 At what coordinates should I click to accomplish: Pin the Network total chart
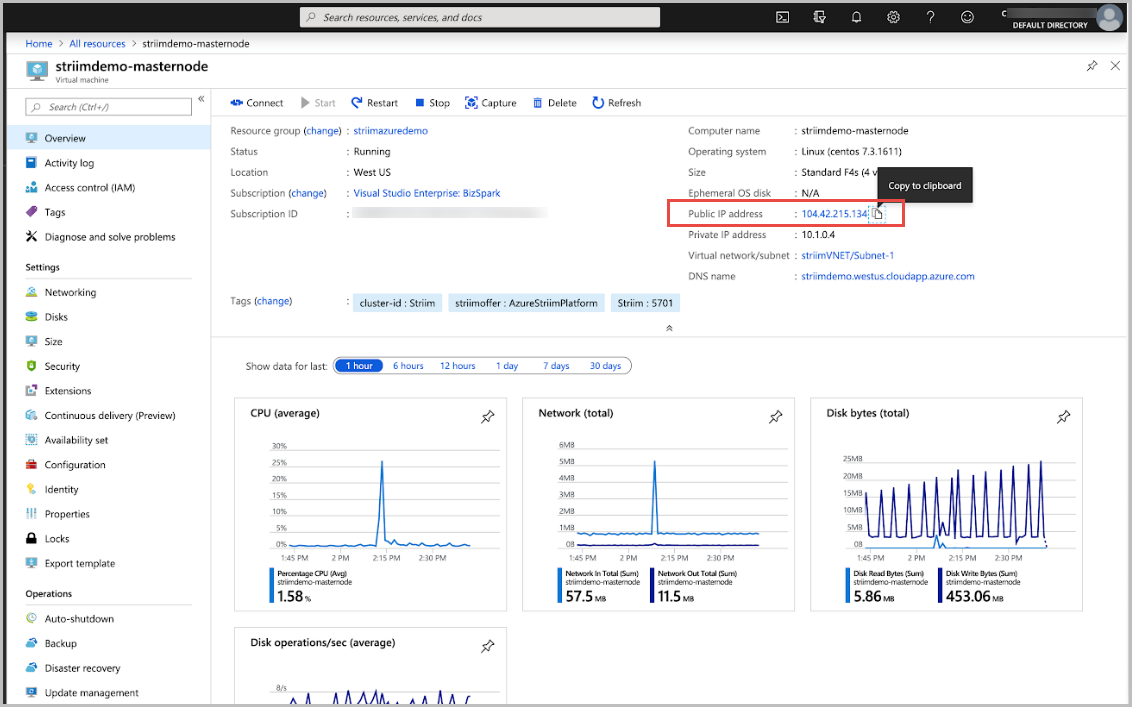775,417
